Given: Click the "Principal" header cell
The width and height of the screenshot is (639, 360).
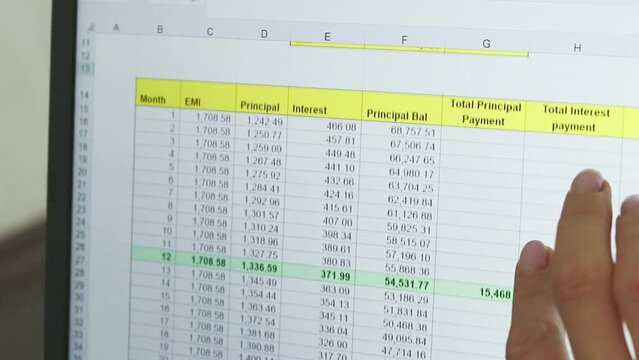Looking at the screenshot, I should click(262, 99).
